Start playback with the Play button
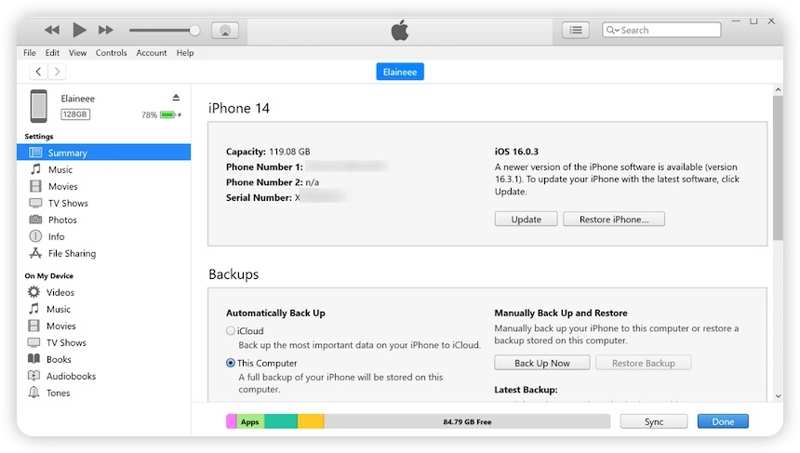800x453 pixels. (79, 30)
